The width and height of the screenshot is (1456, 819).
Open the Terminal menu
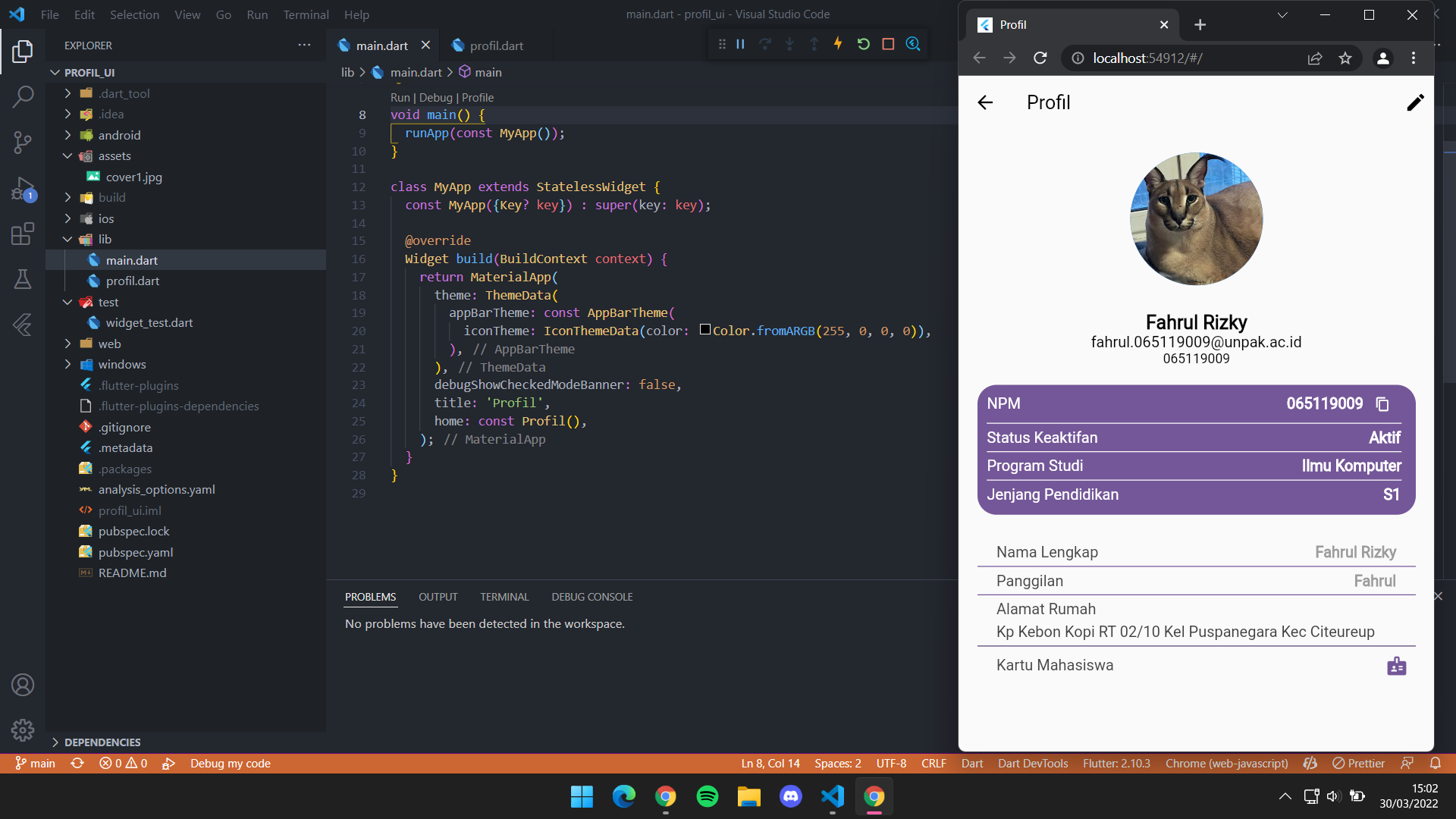click(x=306, y=14)
